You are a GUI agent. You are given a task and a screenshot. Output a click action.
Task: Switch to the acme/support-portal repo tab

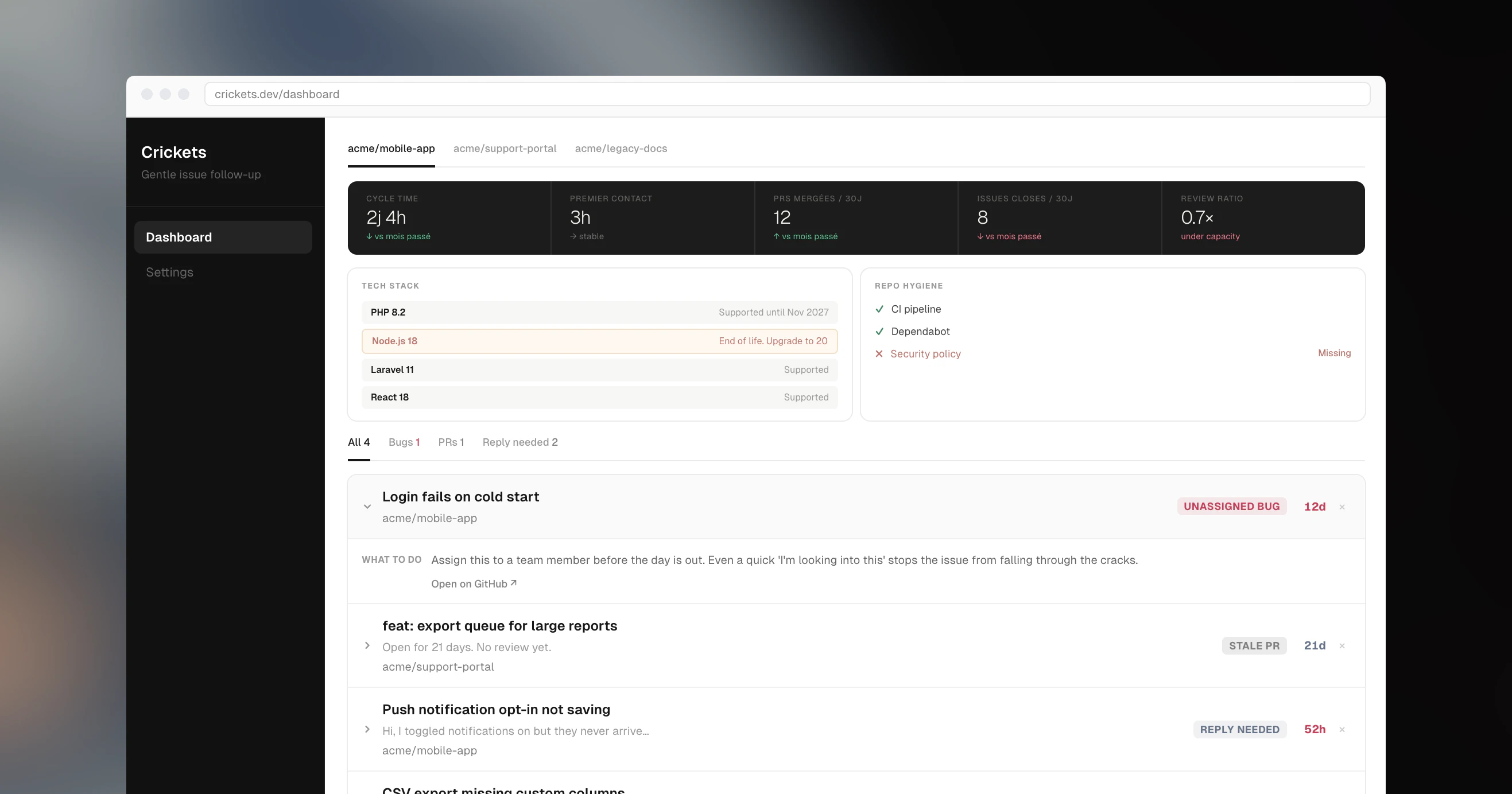(x=504, y=149)
